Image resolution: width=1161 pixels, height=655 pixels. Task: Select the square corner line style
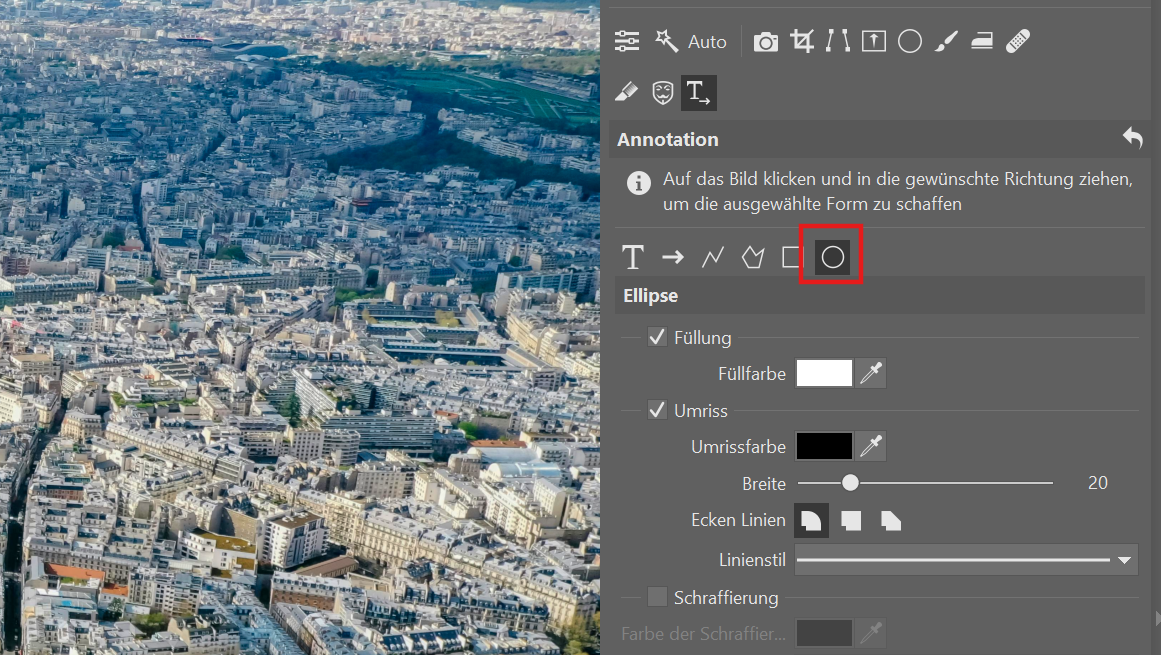(x=851, y=520)
